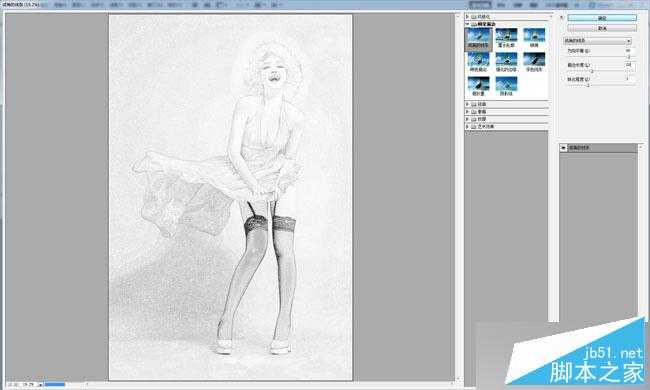This screenshot has width=650, height=390.
Task: Select the Angled Strokes filter thumbnail
Action: pyautogui.click(x=478, y=38)
